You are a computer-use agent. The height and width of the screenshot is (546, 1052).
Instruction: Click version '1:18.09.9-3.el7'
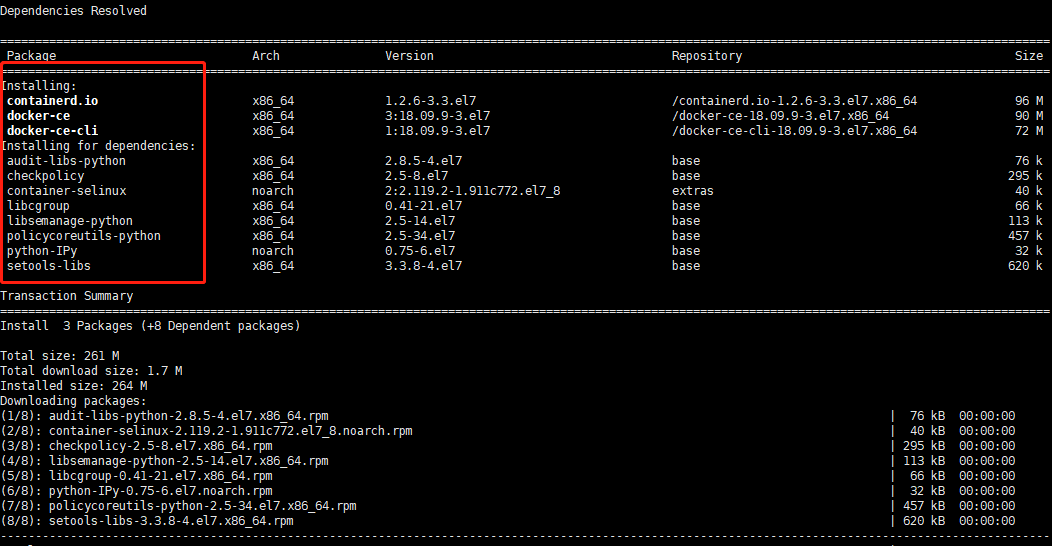[x=437, y=131]
